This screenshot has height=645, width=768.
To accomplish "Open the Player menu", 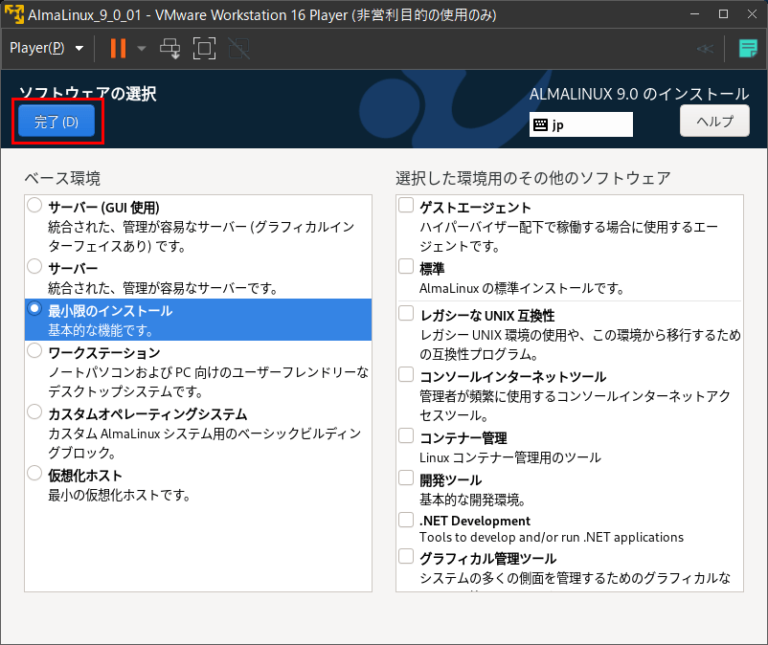I will [46, 48].
